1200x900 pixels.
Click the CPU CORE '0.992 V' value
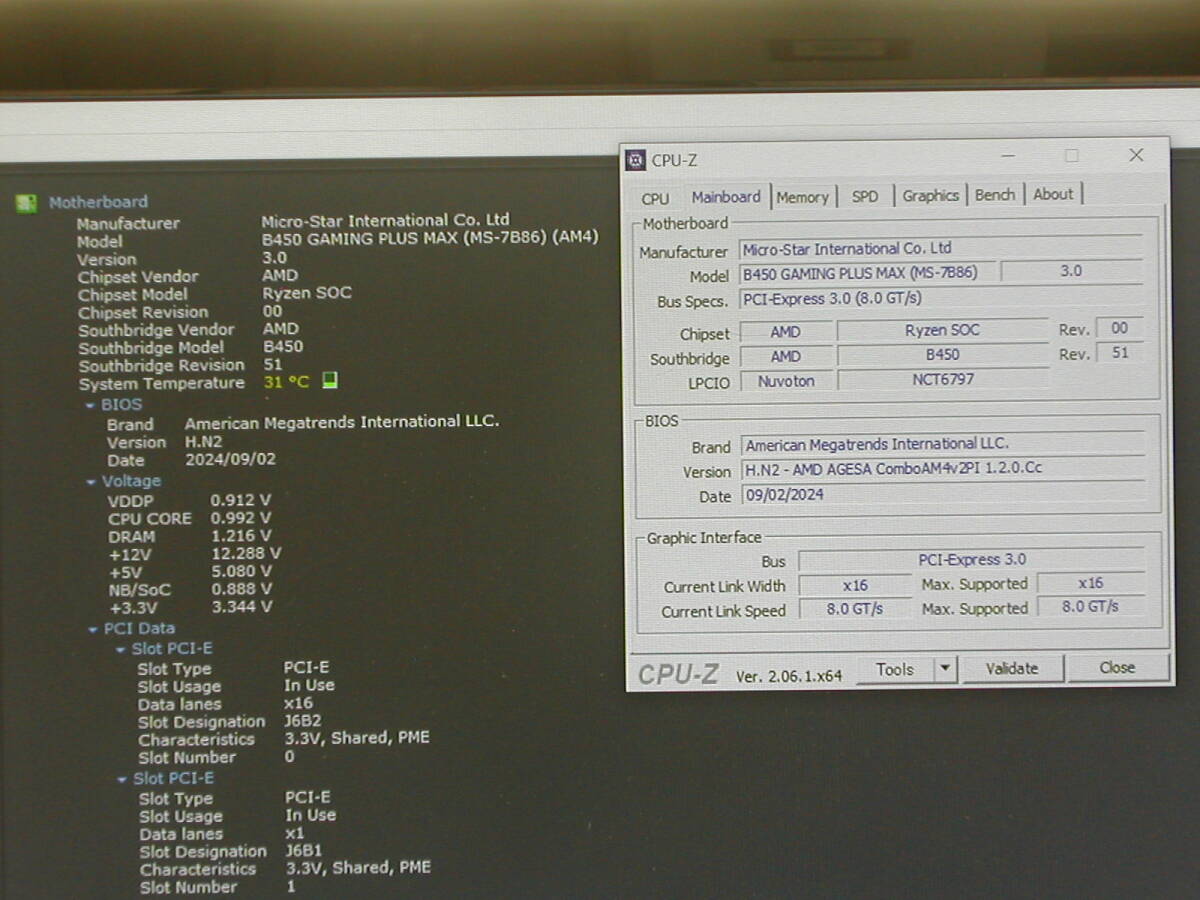240,518
